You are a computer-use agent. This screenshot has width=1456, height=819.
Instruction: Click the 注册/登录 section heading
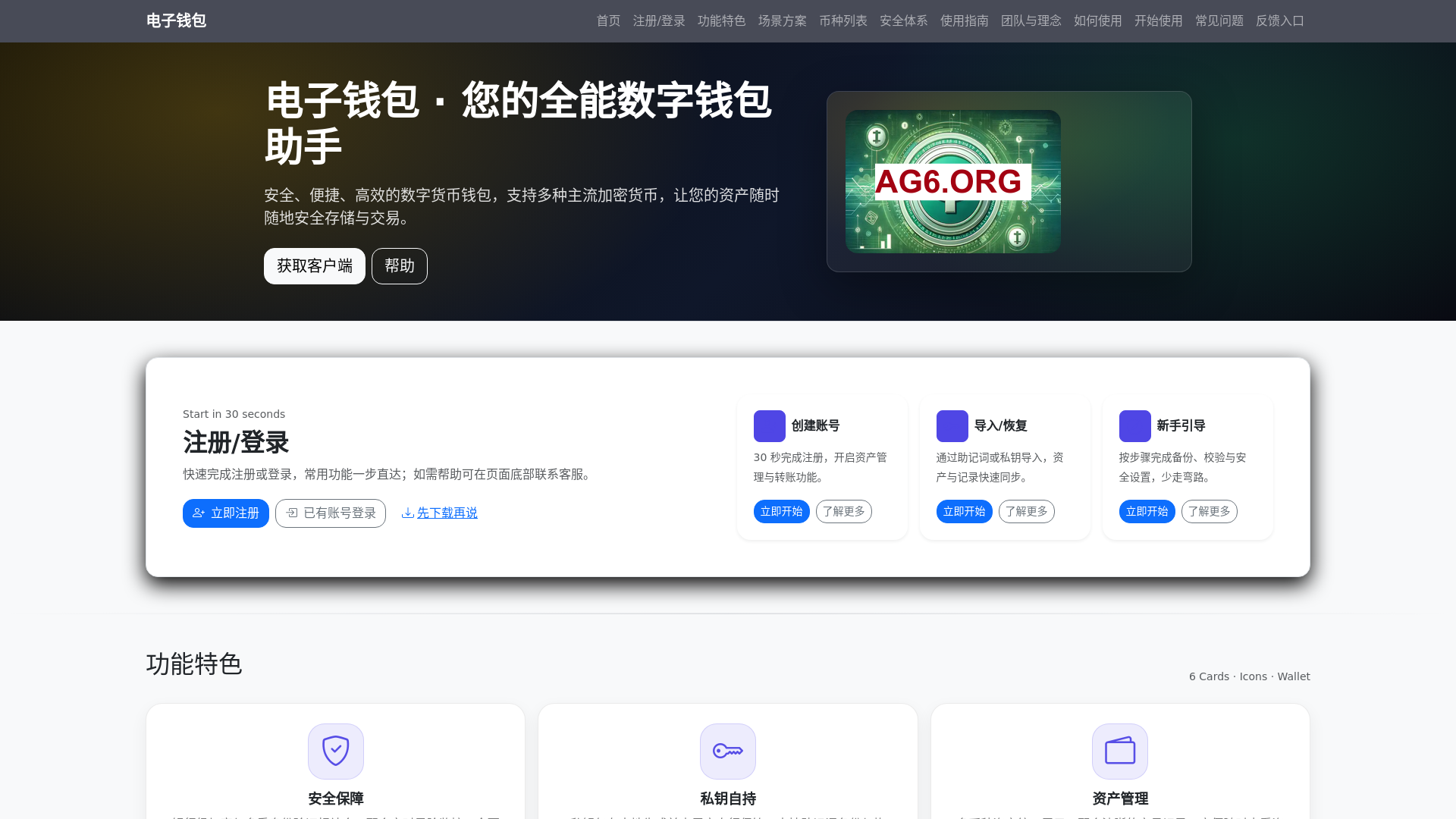tap(236, 443)
